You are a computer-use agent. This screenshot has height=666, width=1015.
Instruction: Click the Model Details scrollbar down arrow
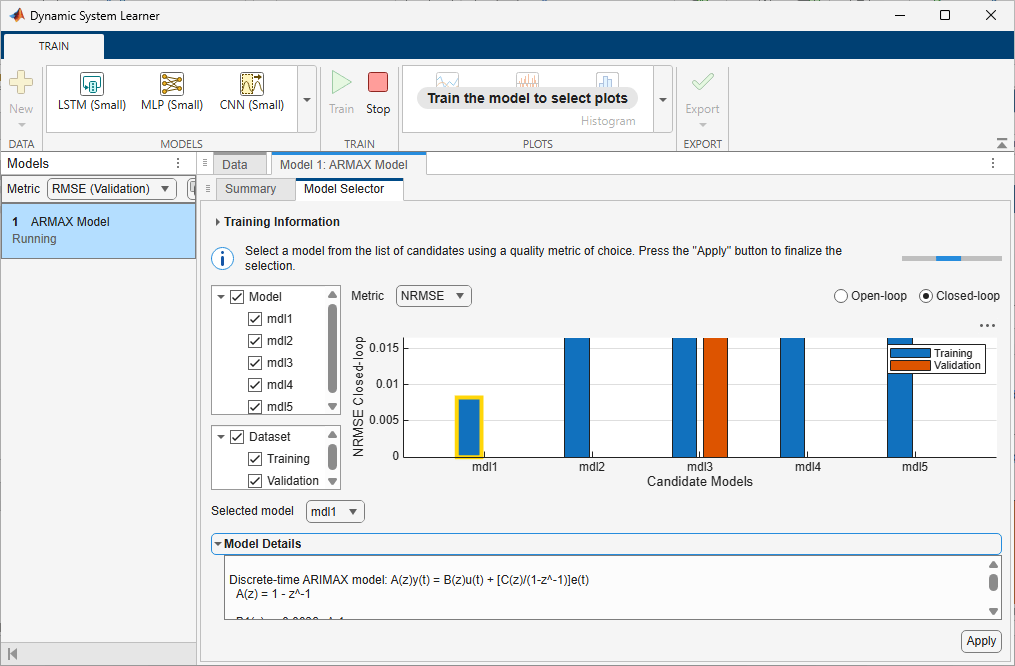[x=994, y=611]
